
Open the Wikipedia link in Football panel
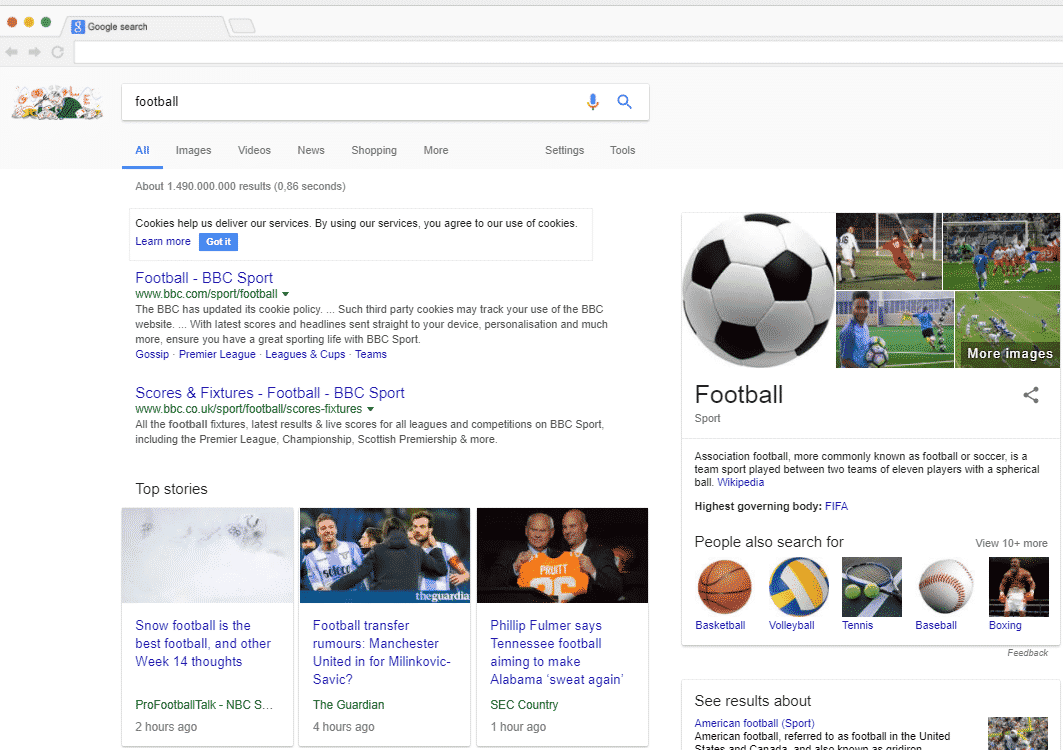pyautogui.click(x=740, y=483)
